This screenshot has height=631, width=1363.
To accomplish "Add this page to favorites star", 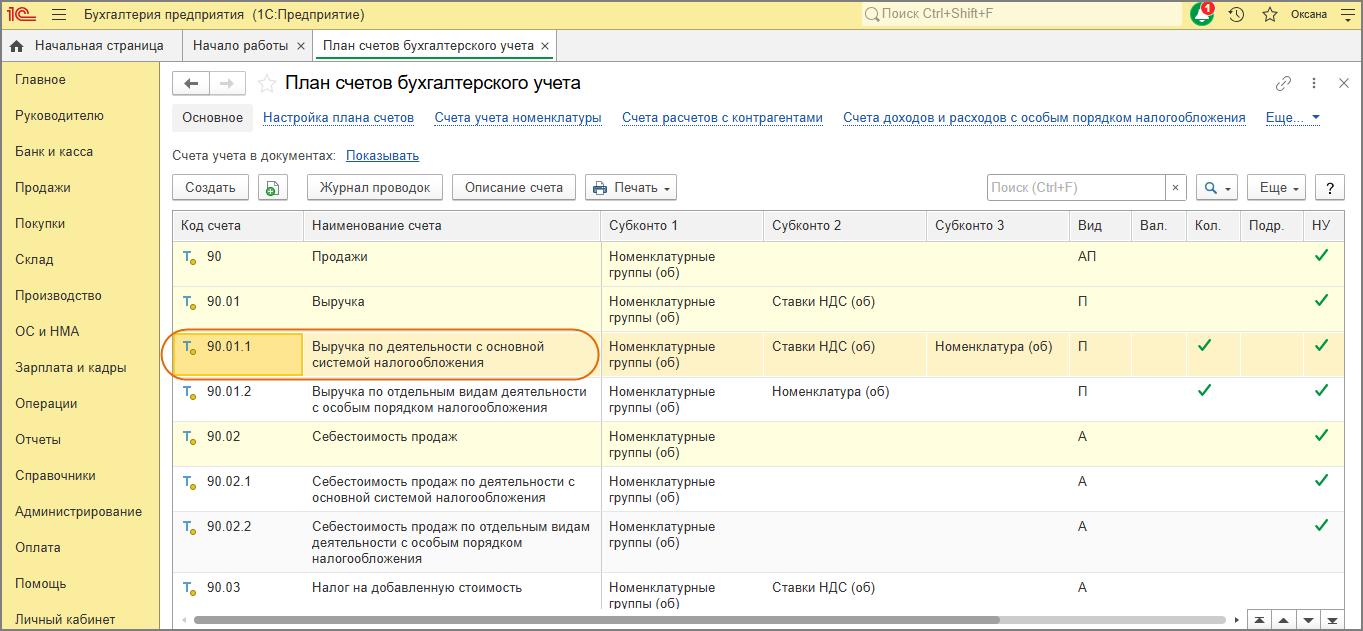I will (267, 83).
